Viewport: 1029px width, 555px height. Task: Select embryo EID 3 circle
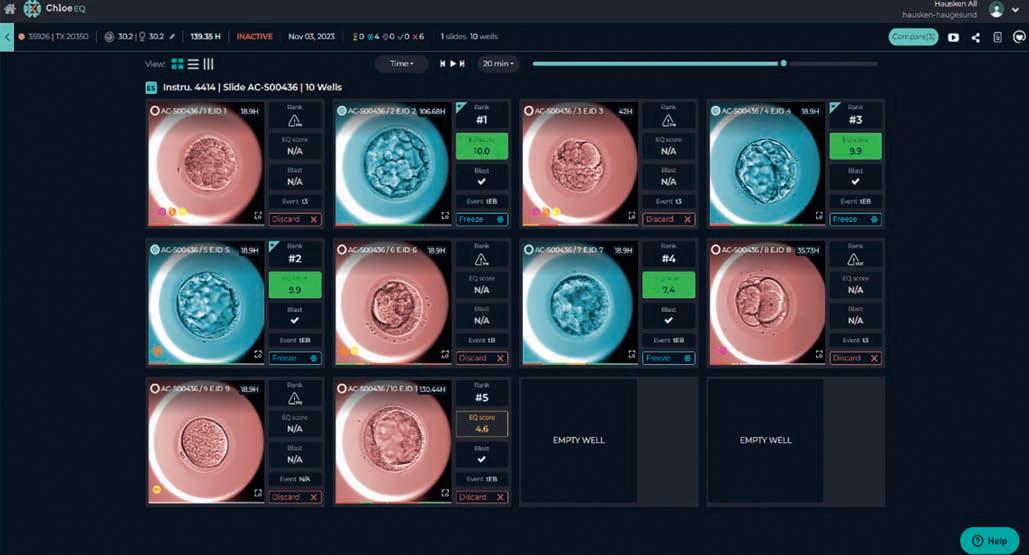528,111
